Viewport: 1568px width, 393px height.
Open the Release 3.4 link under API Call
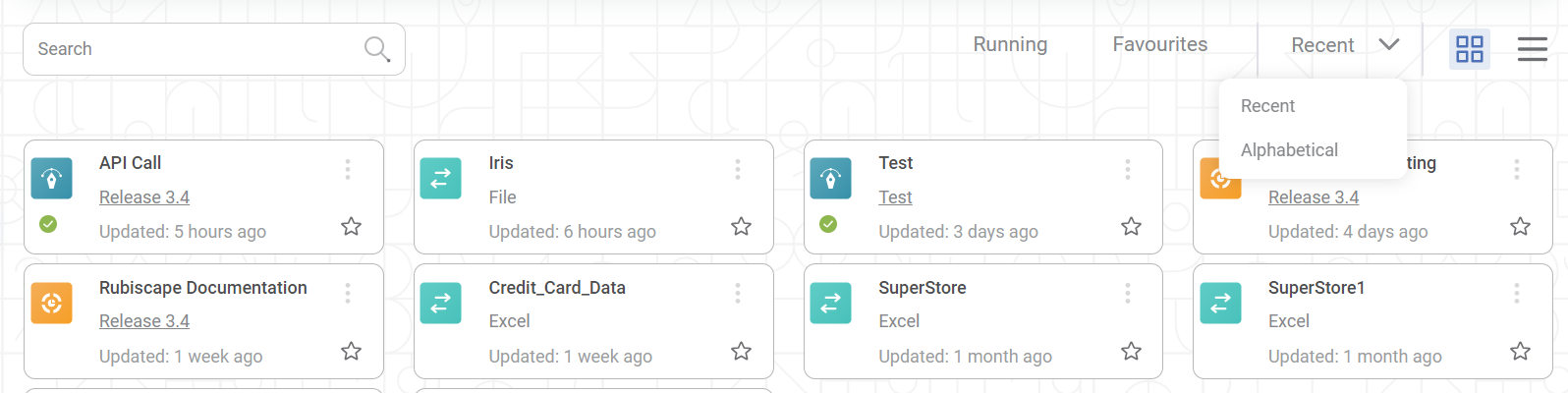coord(144,197)
